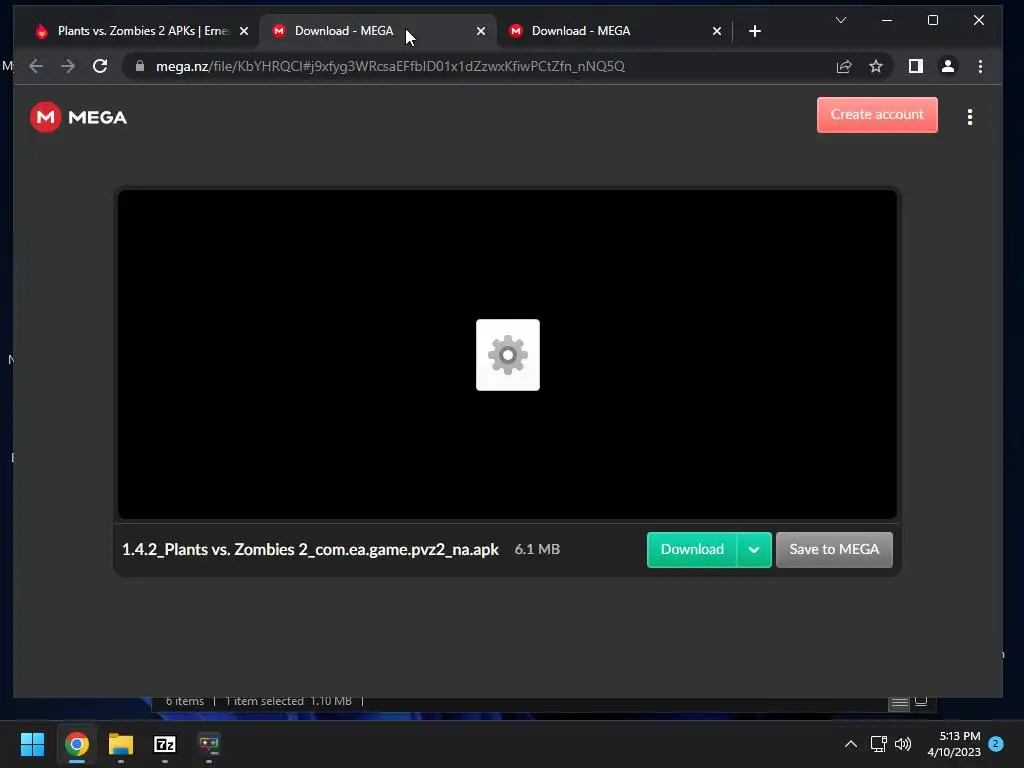Click the MEGA logo
Viewport: 1024px width, 768px height.
click(x=78, y=118)
